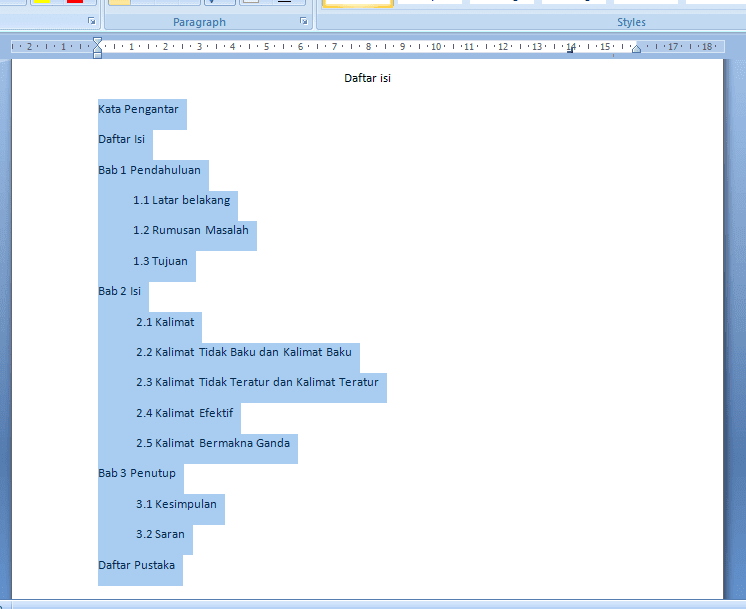This screenshot has height=609, width=746.
Task: Click the "Bab 2 Isi" line
Action: [119, 291]
